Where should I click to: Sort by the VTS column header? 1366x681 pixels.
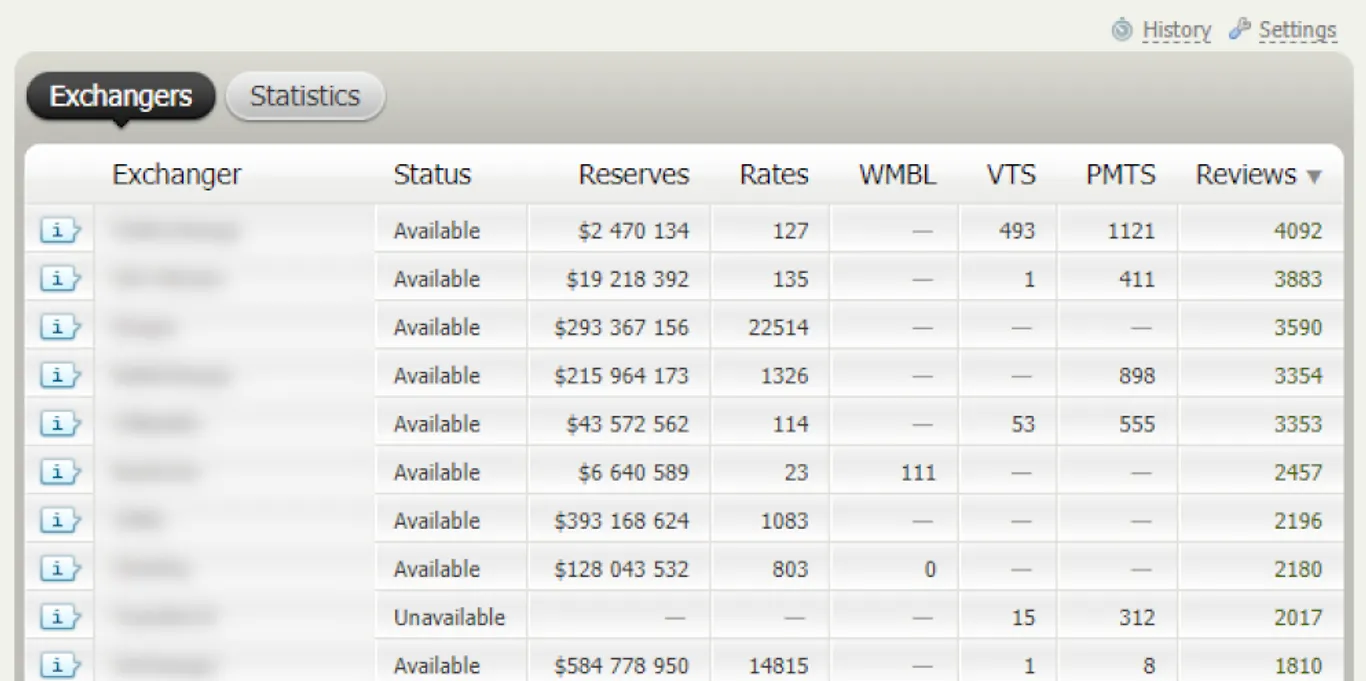coord(1011,175)
